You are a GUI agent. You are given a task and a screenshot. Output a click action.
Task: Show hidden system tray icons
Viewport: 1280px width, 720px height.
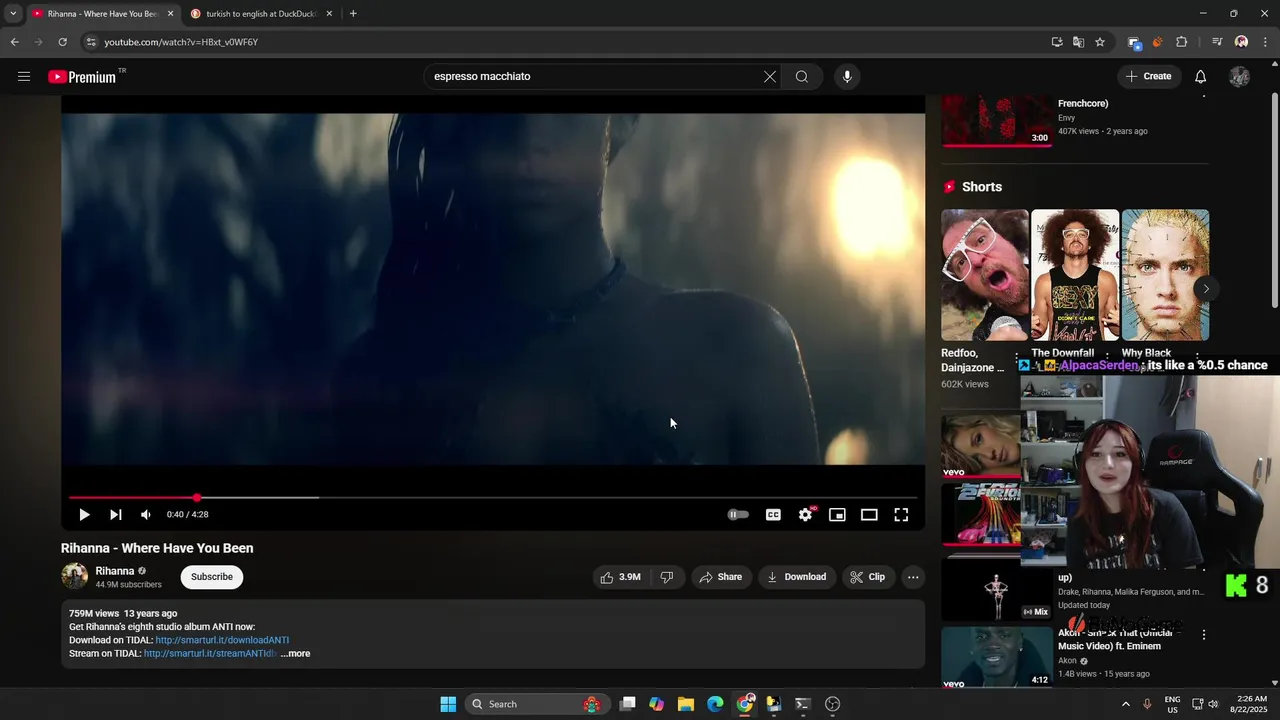tap(1125, 704)
